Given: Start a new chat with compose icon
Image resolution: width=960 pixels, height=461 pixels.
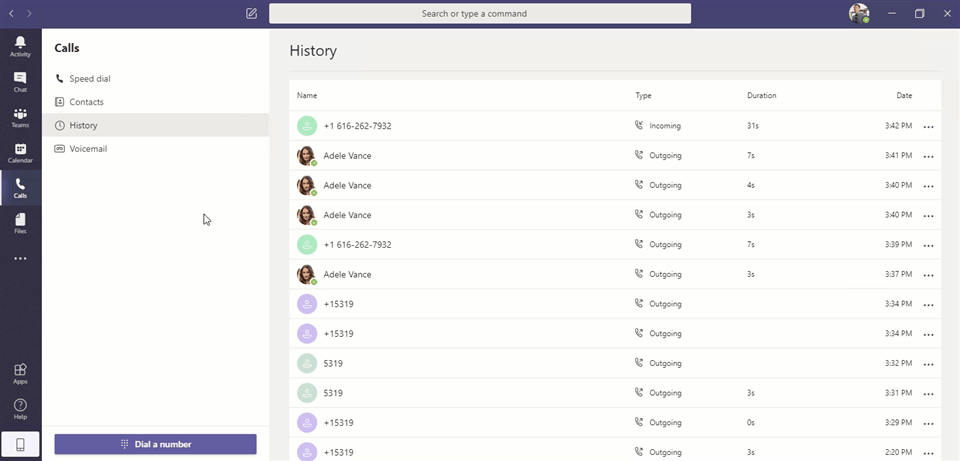Looking at the screenshot, I should tap(251, 13).
